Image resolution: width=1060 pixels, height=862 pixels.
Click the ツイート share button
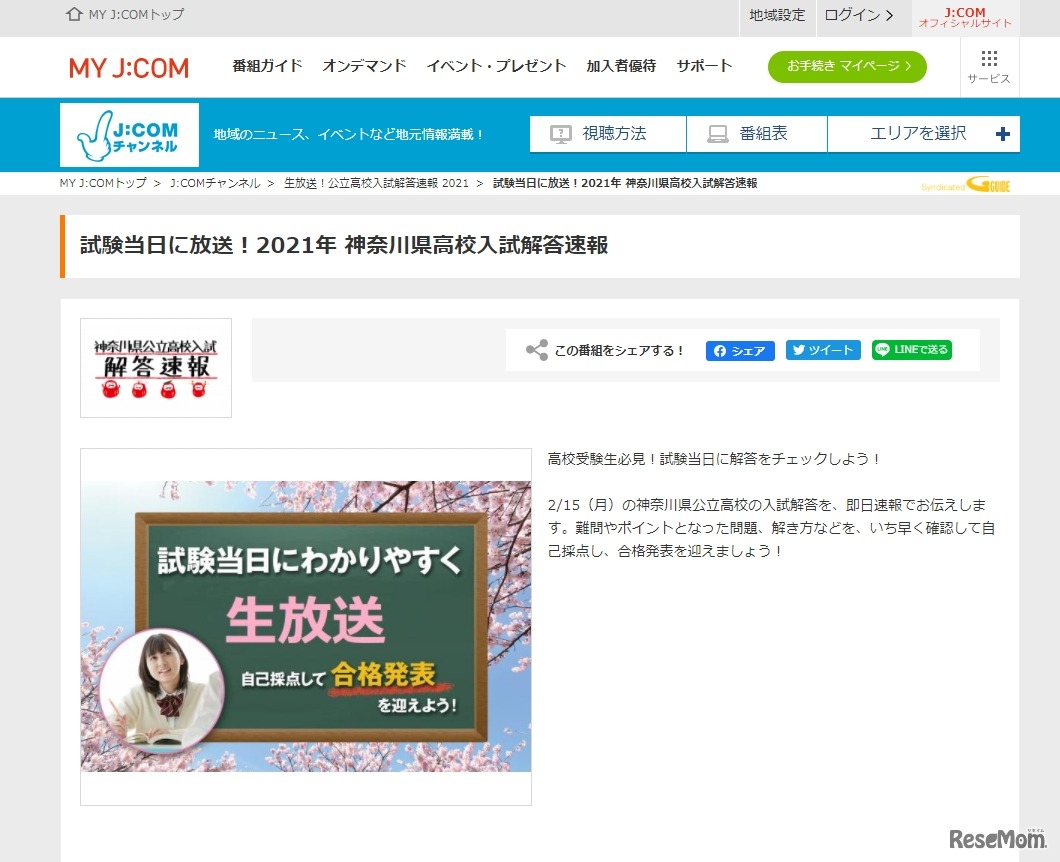(823, 350)
